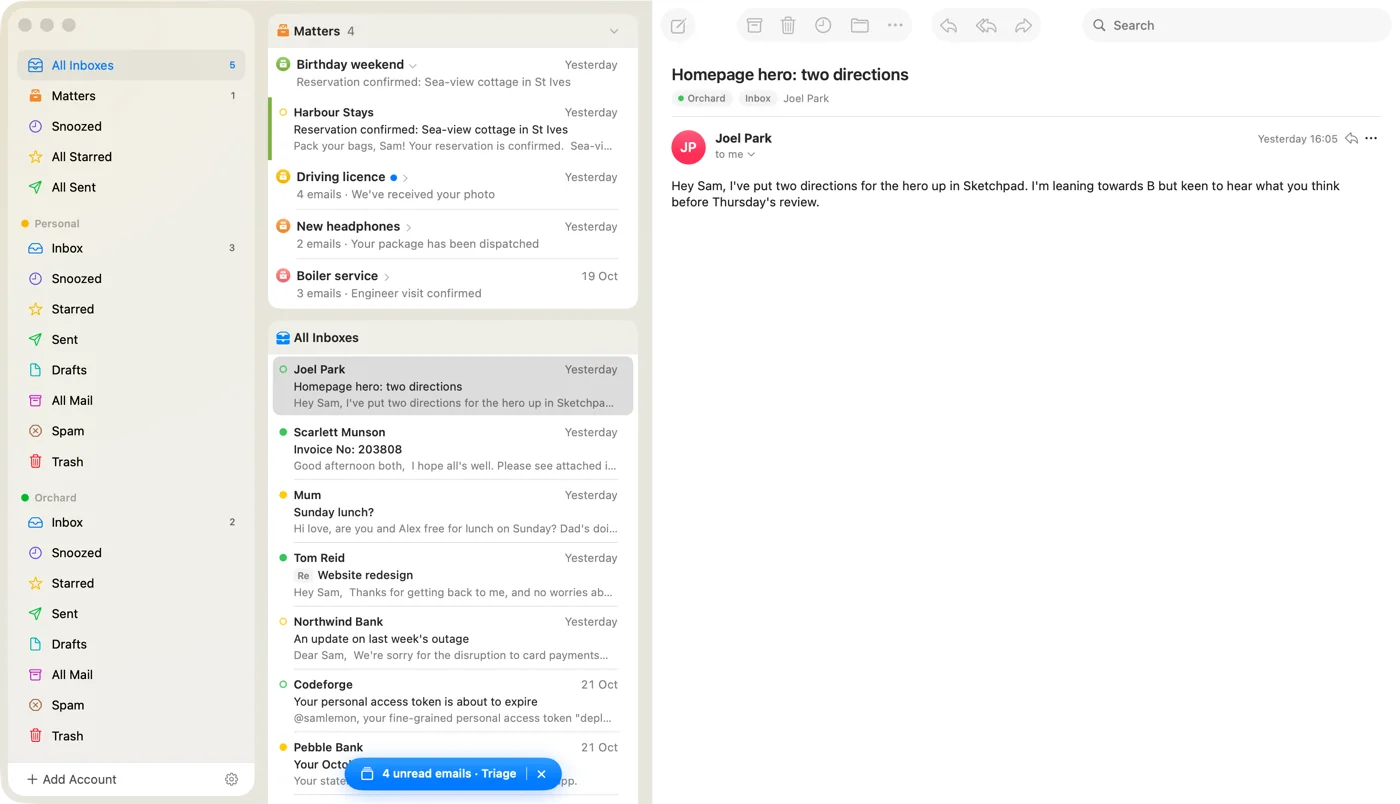Click JP sender avatar

[688, 146]
